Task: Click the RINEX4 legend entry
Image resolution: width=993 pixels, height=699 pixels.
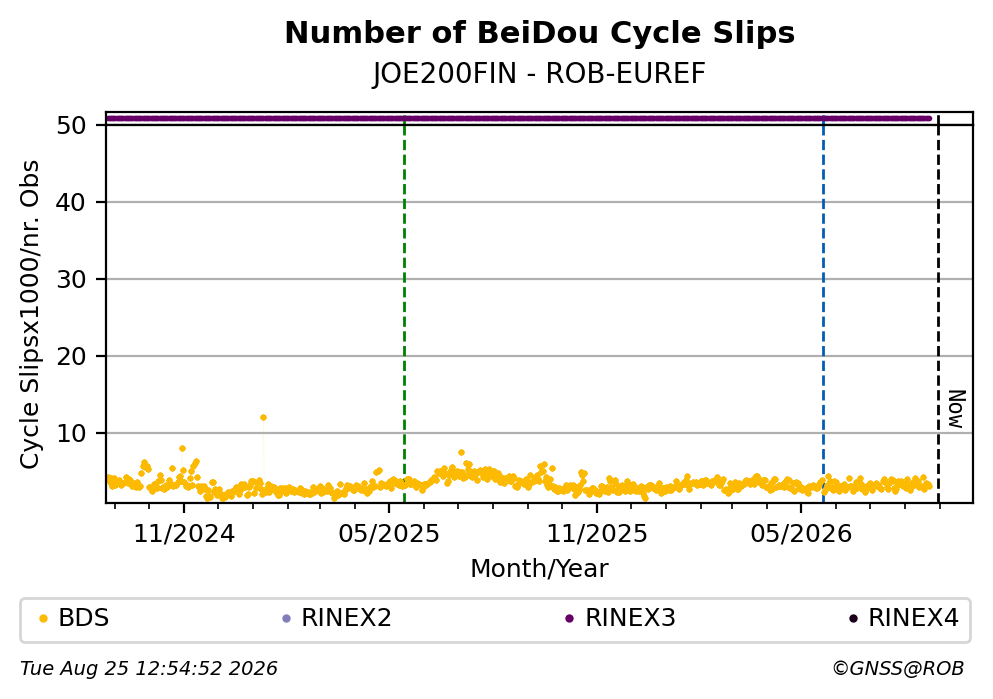Action: pyautogui.click(x=904, y=618)
